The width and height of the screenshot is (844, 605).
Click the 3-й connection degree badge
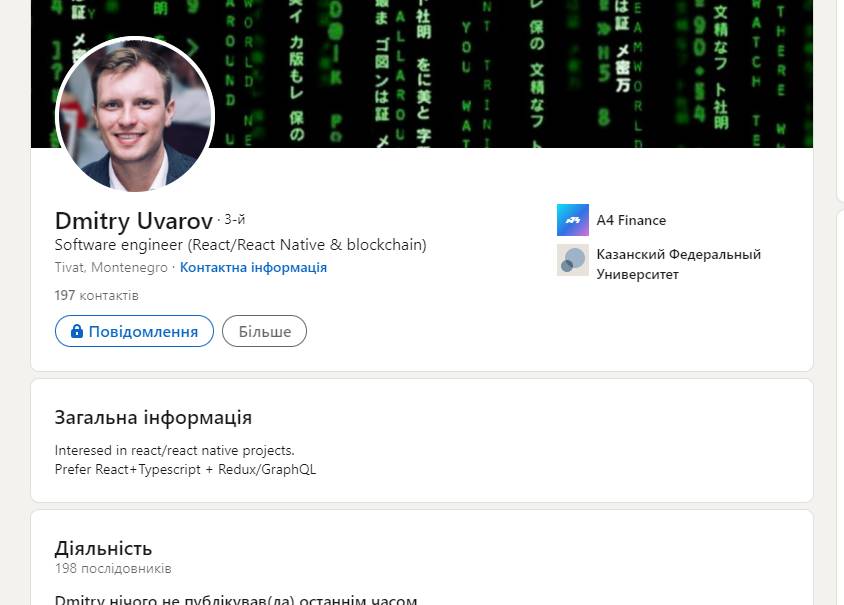click(x=235, y=220)
